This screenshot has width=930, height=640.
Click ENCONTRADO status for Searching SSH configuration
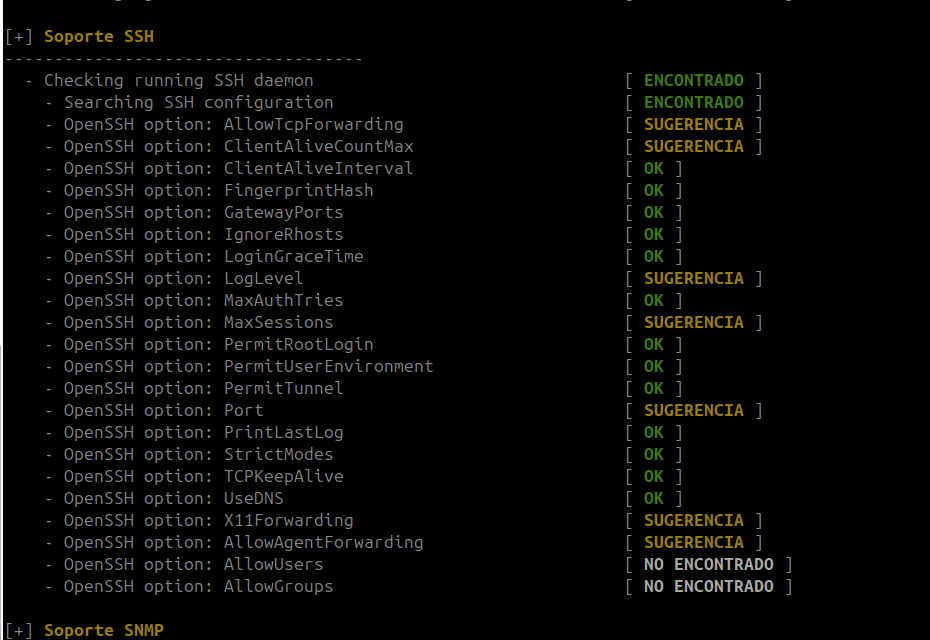click(693, 102)
